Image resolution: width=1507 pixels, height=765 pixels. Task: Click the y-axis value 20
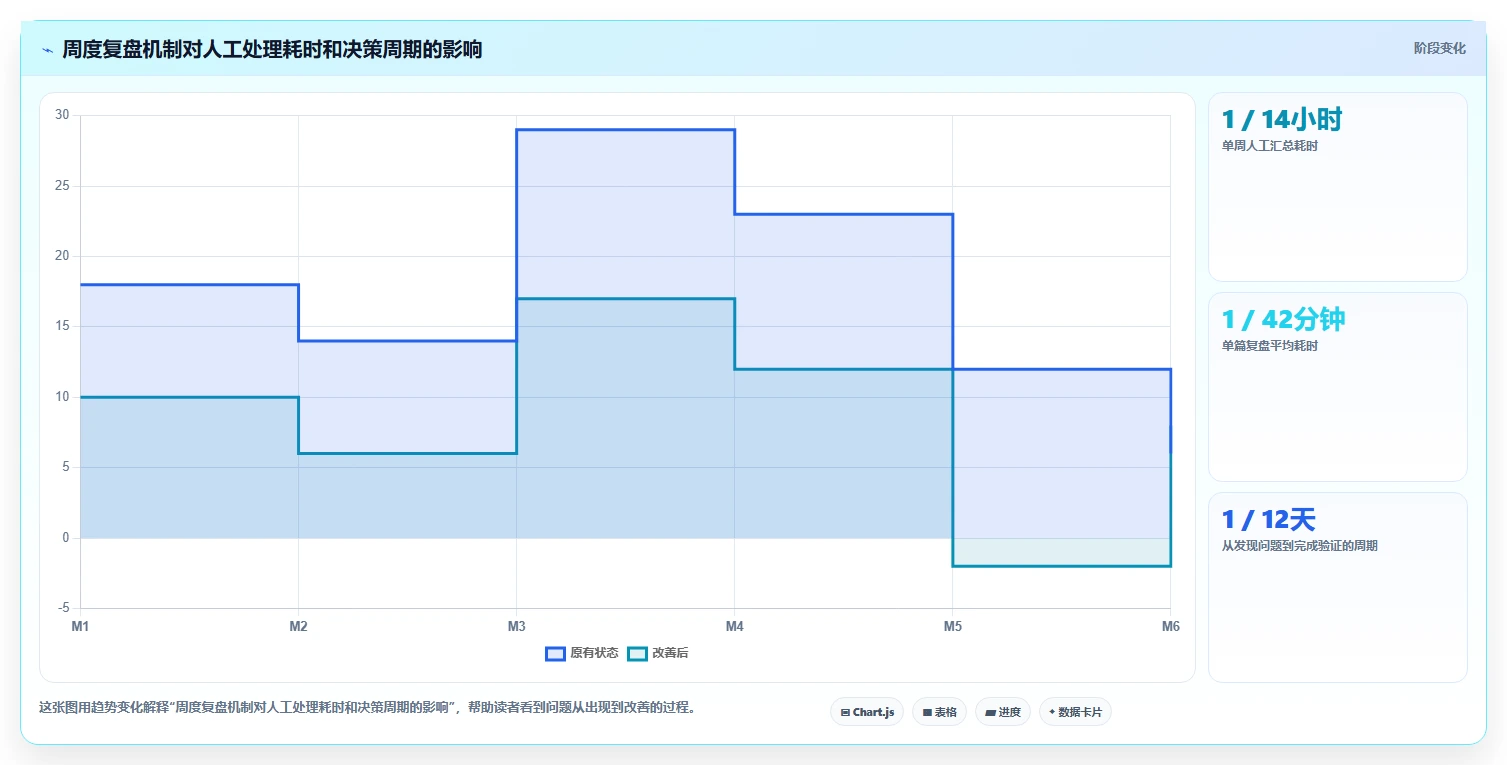click(62, 256)
